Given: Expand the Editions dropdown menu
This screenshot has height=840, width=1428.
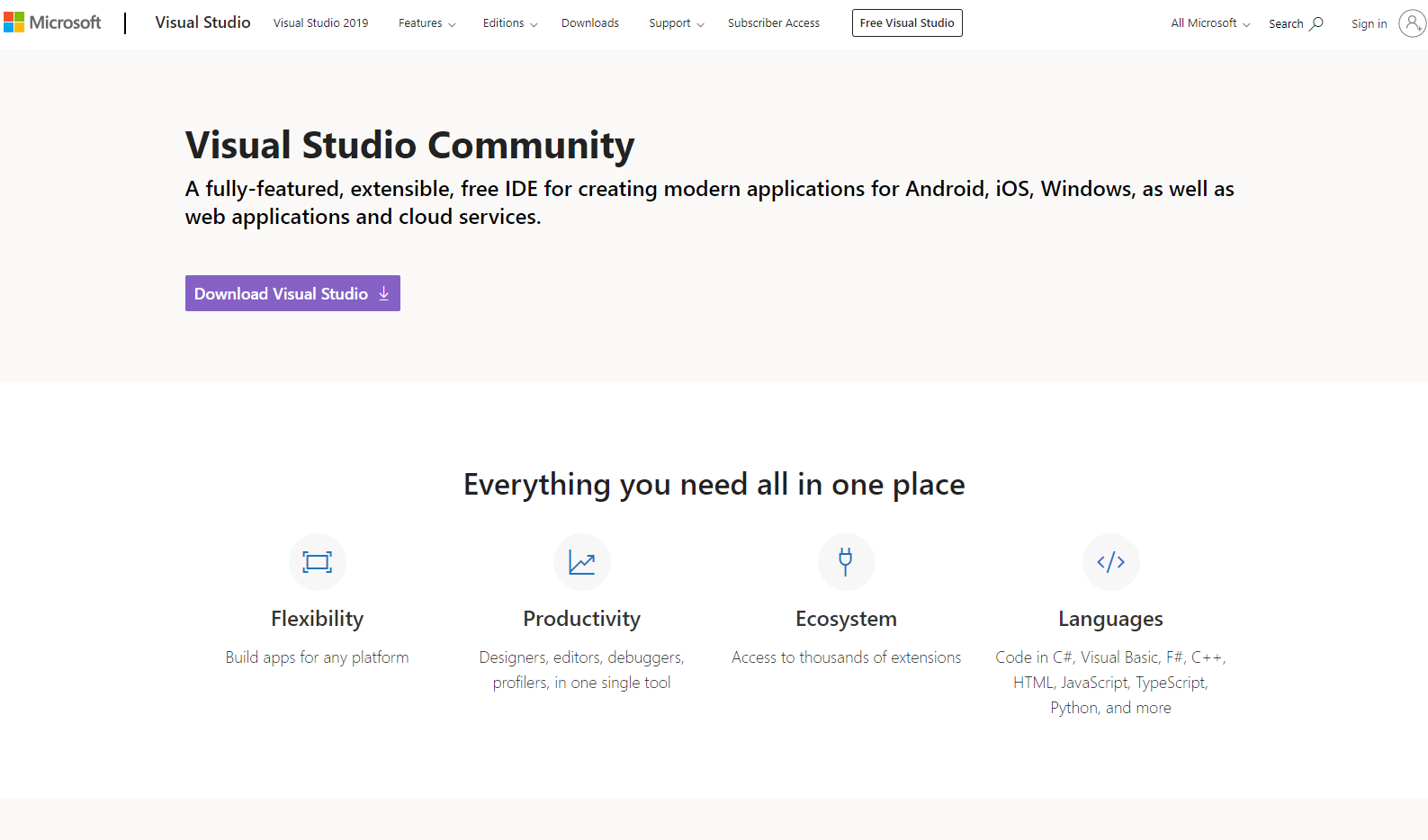Looking at the screenshot, I should pyautogui.click(x=510, y=23).
